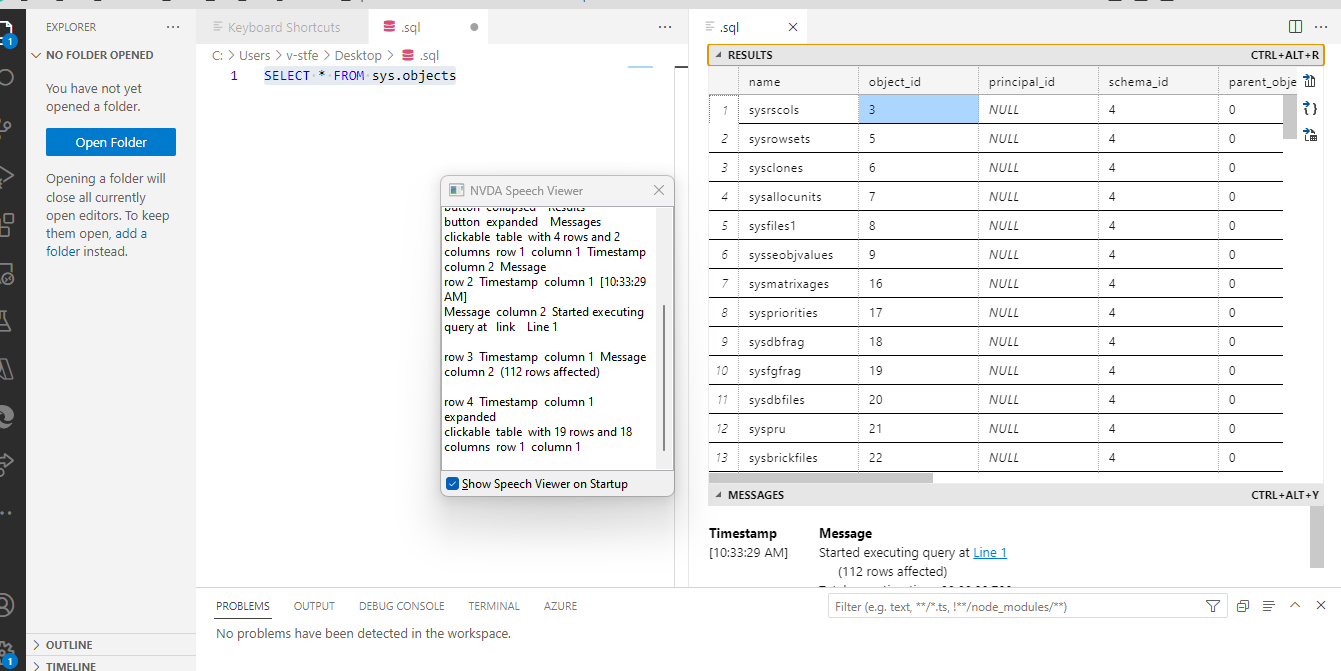The width and height of the screenshot is (1341, 671).
Task: Open the TERMINAL panel tab
Action: (494, 605)
